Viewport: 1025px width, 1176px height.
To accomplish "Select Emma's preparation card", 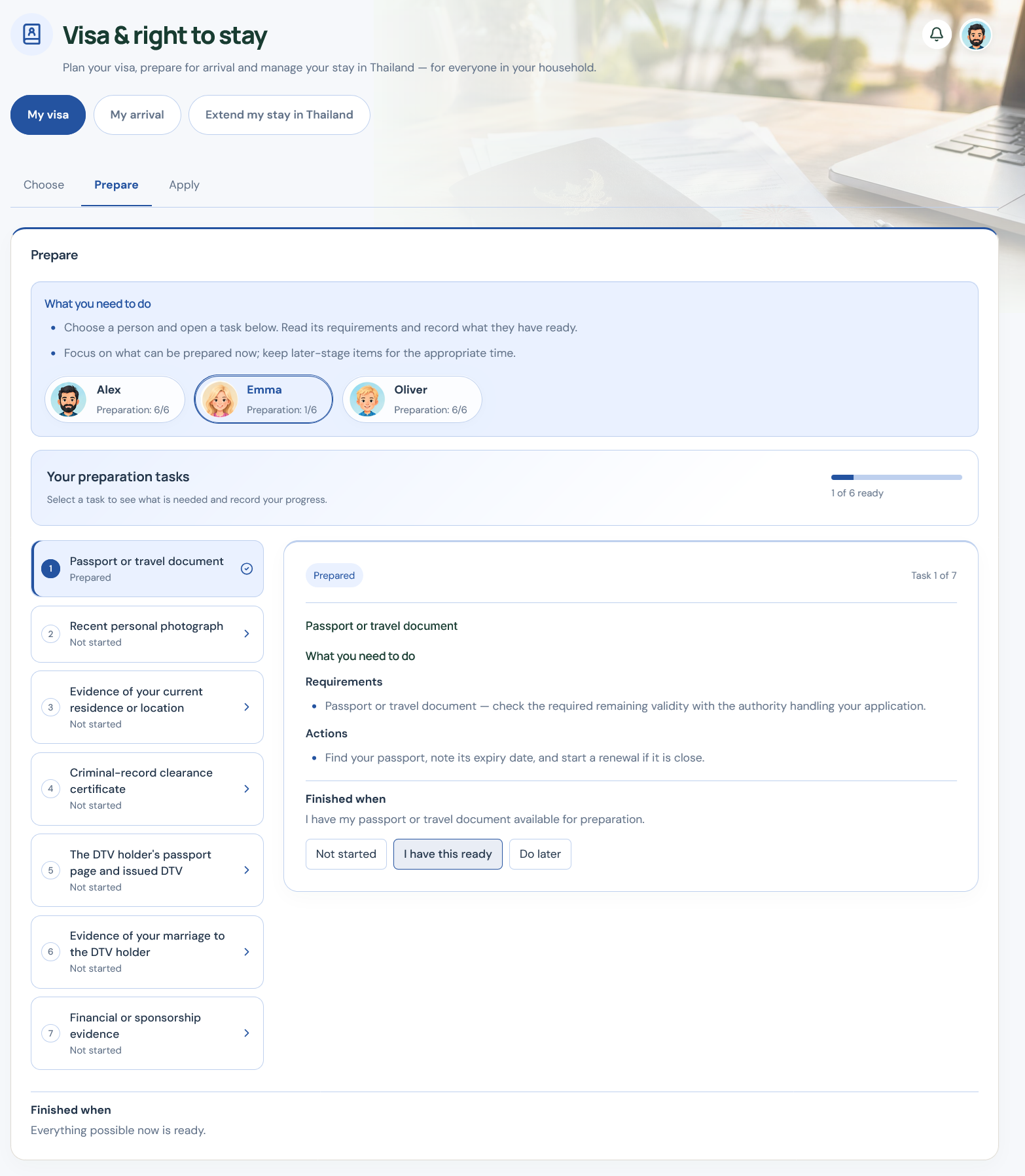I will point(264,399).
